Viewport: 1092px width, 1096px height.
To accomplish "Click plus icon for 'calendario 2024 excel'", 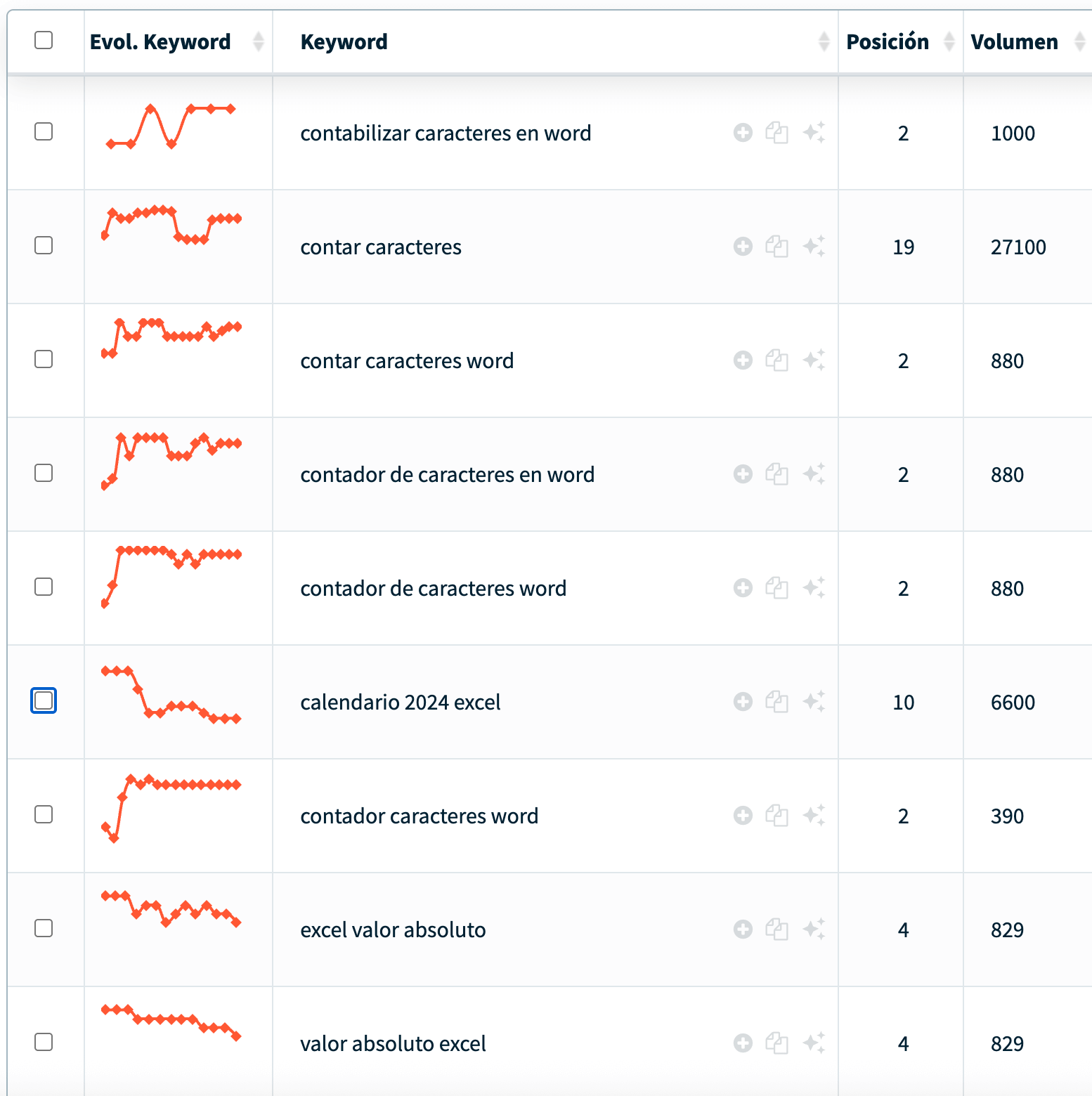I will [743, 702].
